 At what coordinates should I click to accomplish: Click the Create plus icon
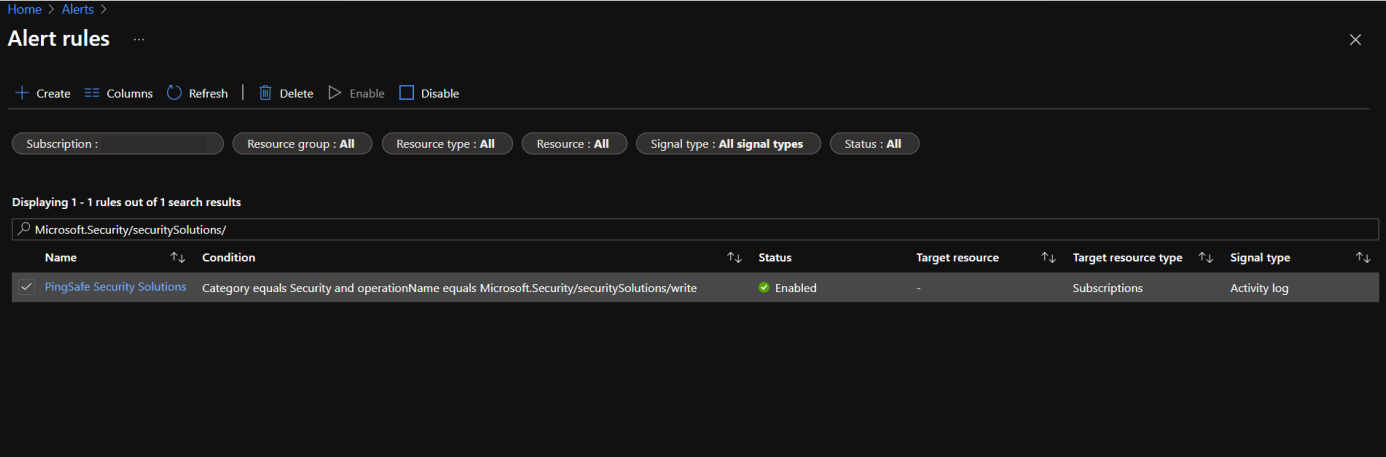[22, 93]
